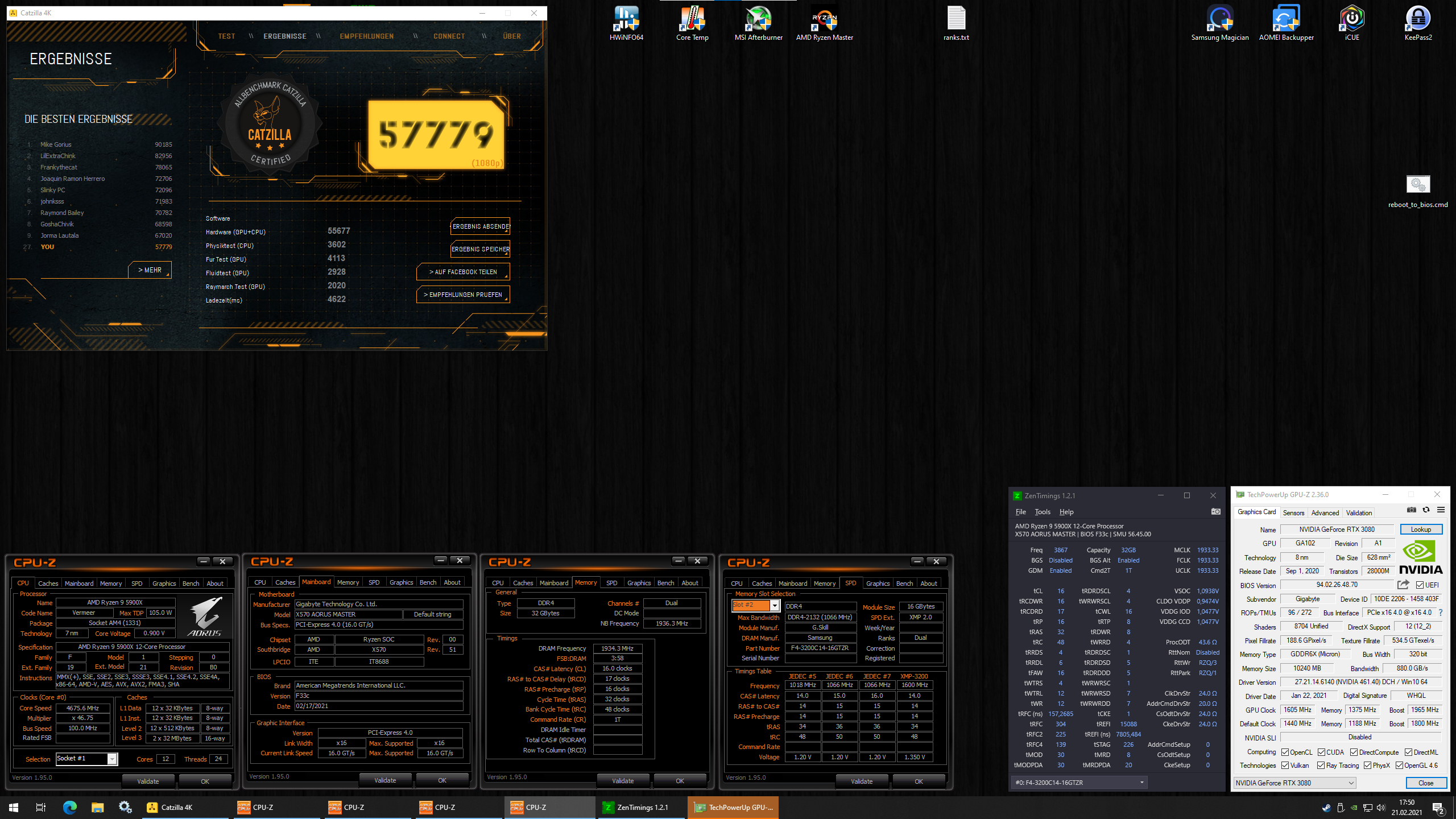Viewport: 1456px width, 819px height.
Task: Click the ERGEBNIS ABSENDEN button
Action: (x=480, y=226)
